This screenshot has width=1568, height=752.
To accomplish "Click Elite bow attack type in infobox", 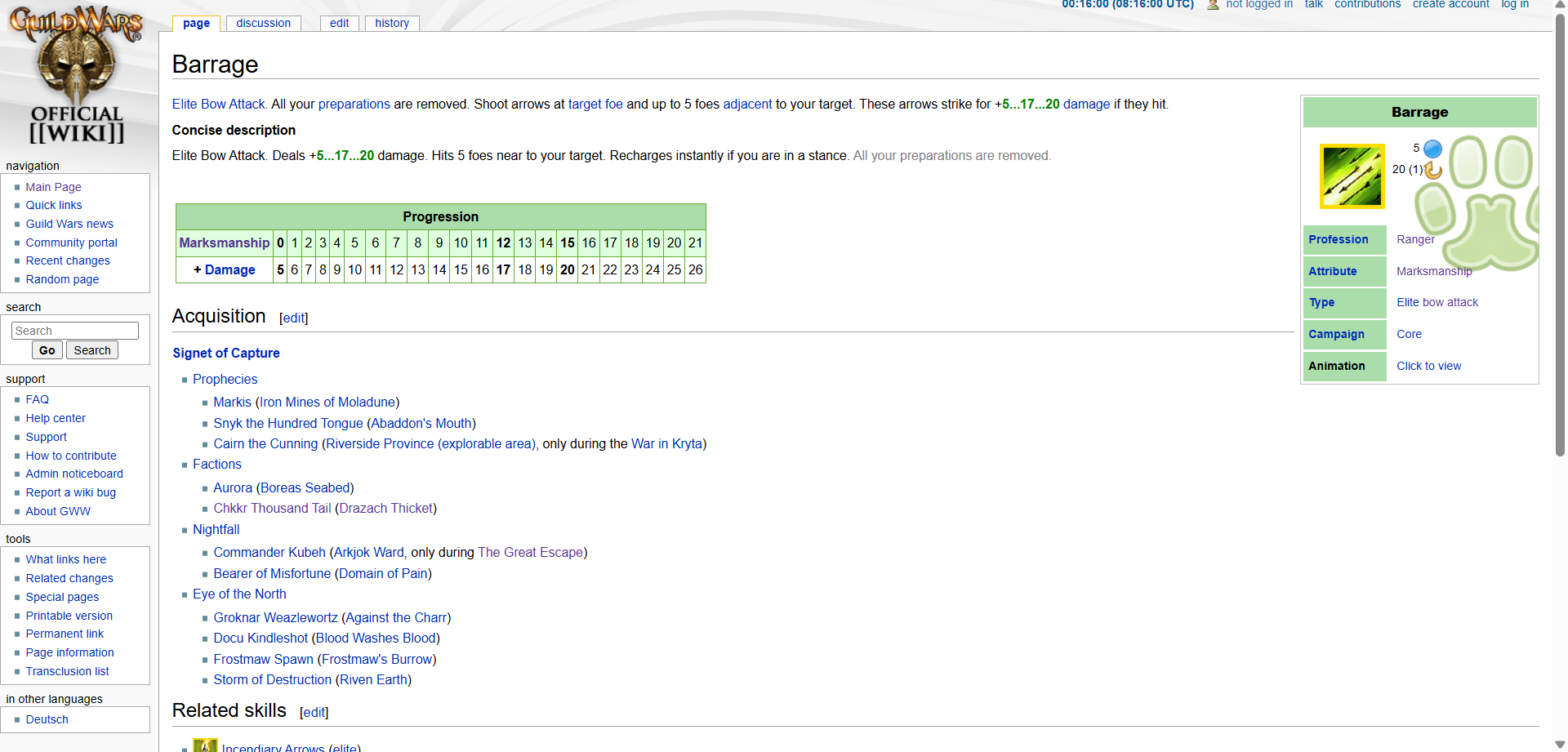I will (x=1437, y=302).
